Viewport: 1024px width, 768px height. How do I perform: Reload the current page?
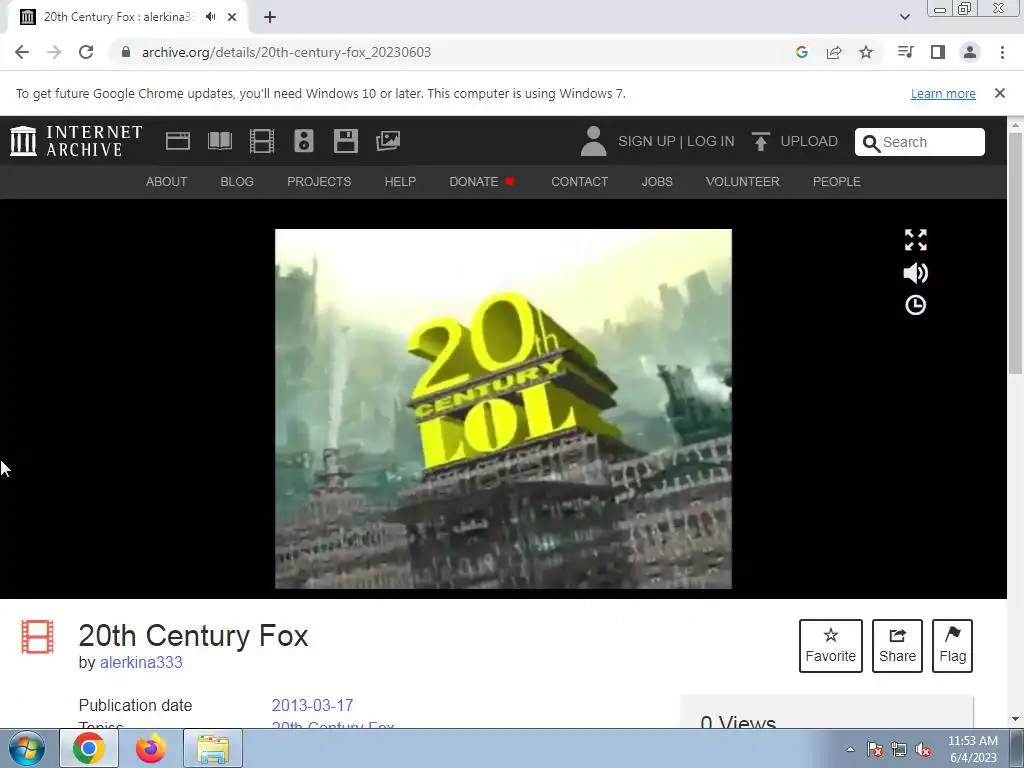tap(86, 52)
